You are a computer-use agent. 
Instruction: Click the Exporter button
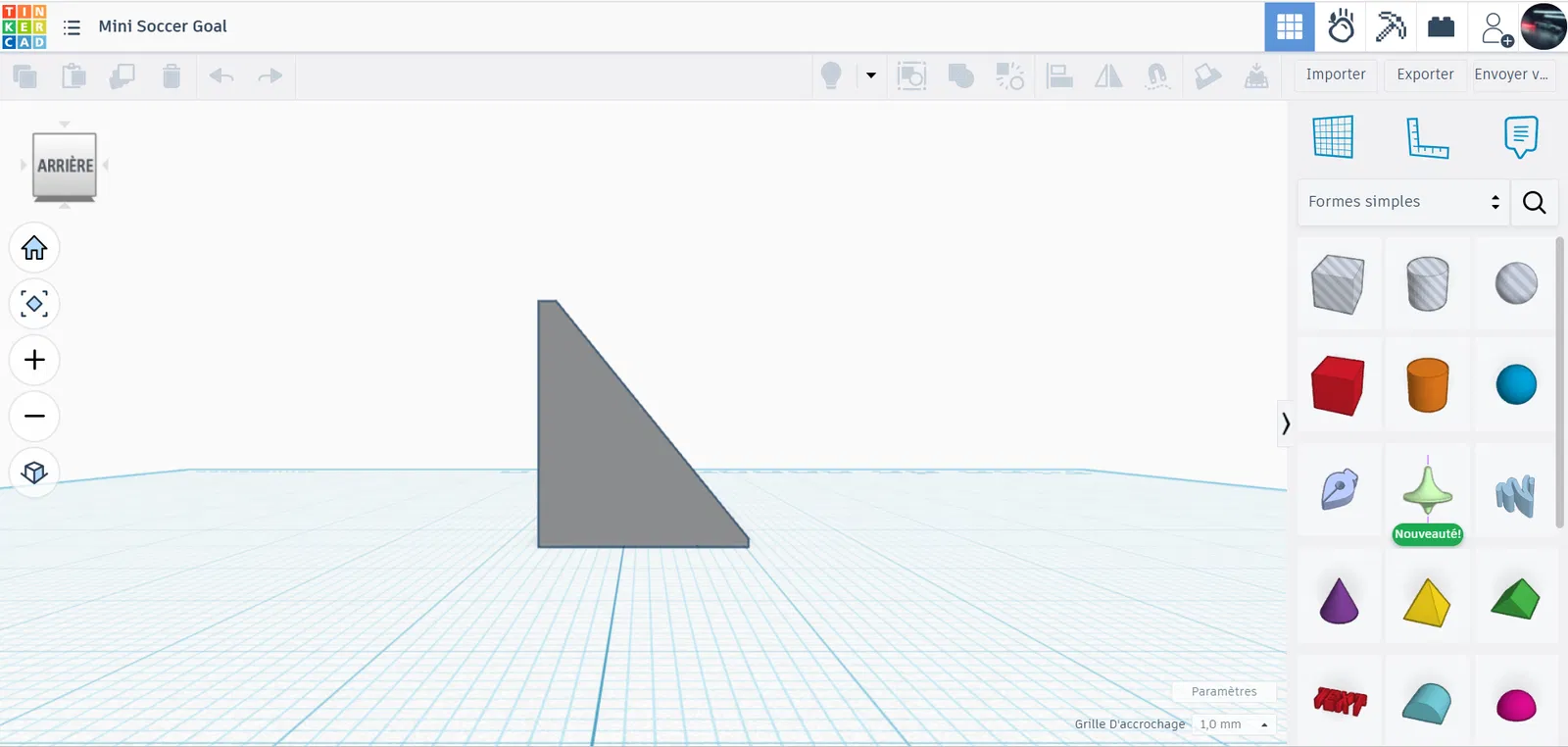click(1425, 75)
